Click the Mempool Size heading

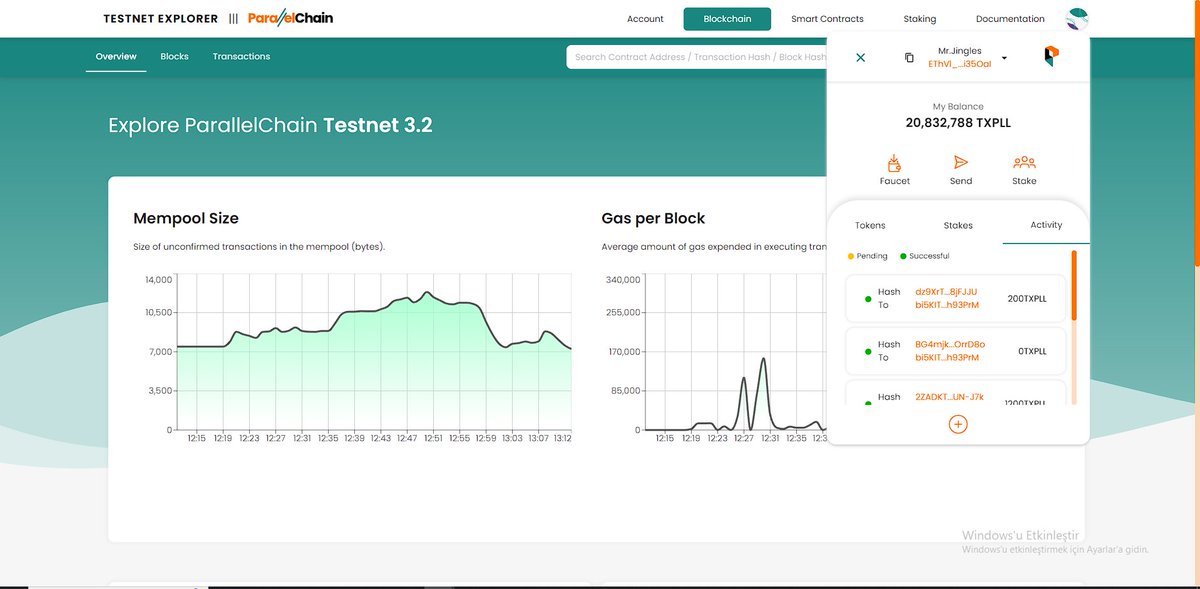(x=186, y=218)
